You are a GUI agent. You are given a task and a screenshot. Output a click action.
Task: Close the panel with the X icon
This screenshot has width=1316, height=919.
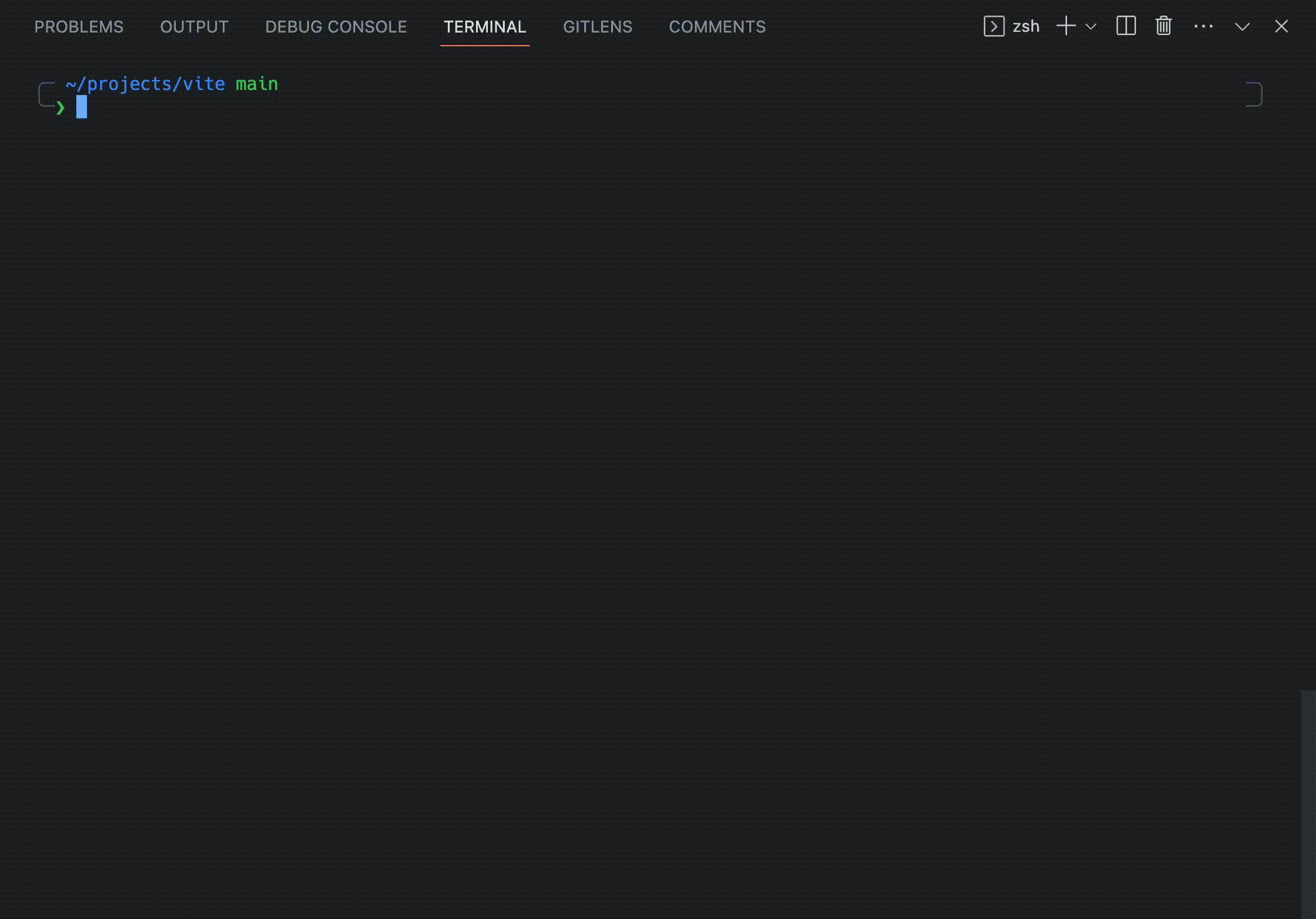pos(1281,26)
